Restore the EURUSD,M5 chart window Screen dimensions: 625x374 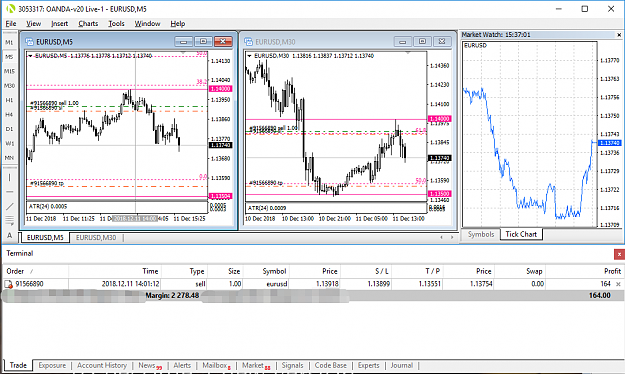pyautogui.click(x=203, y=41)
